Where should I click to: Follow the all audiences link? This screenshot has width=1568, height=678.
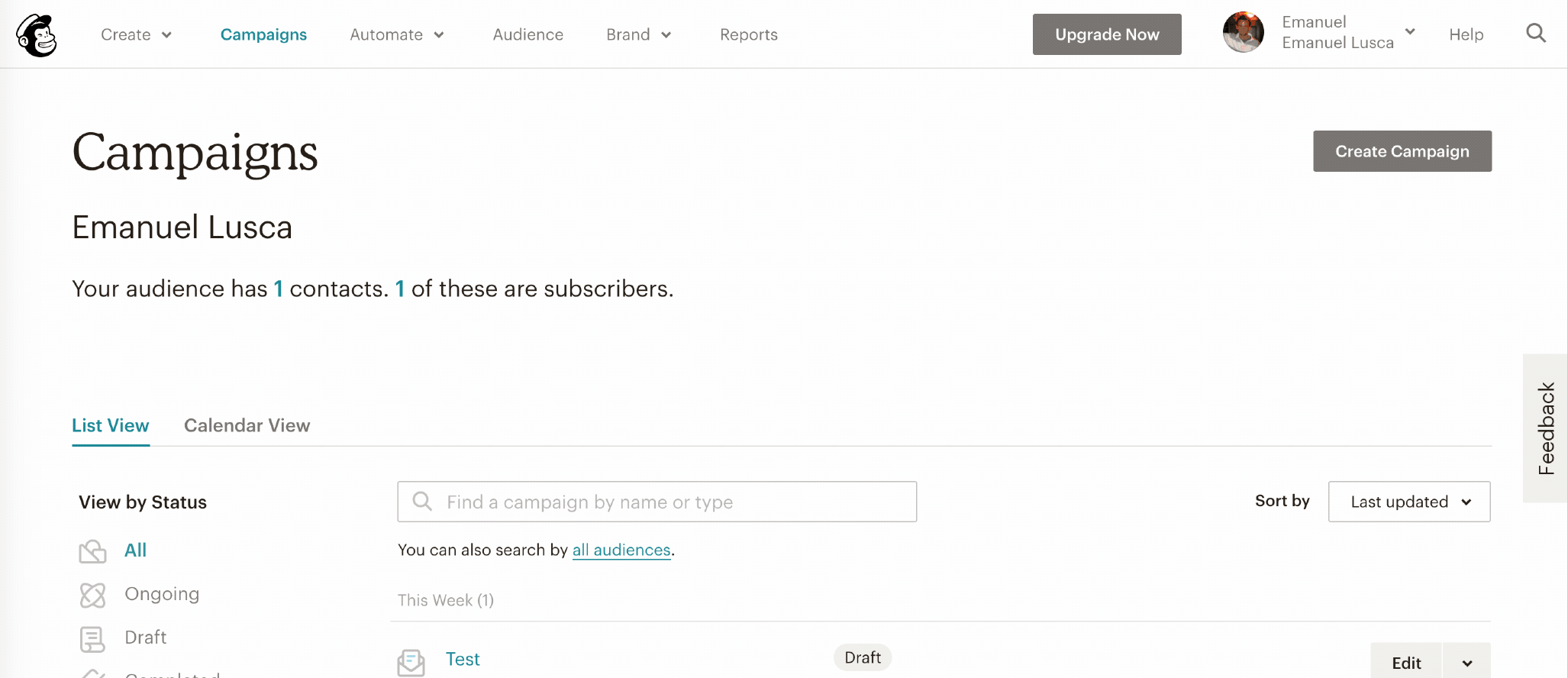pos(621,550)
